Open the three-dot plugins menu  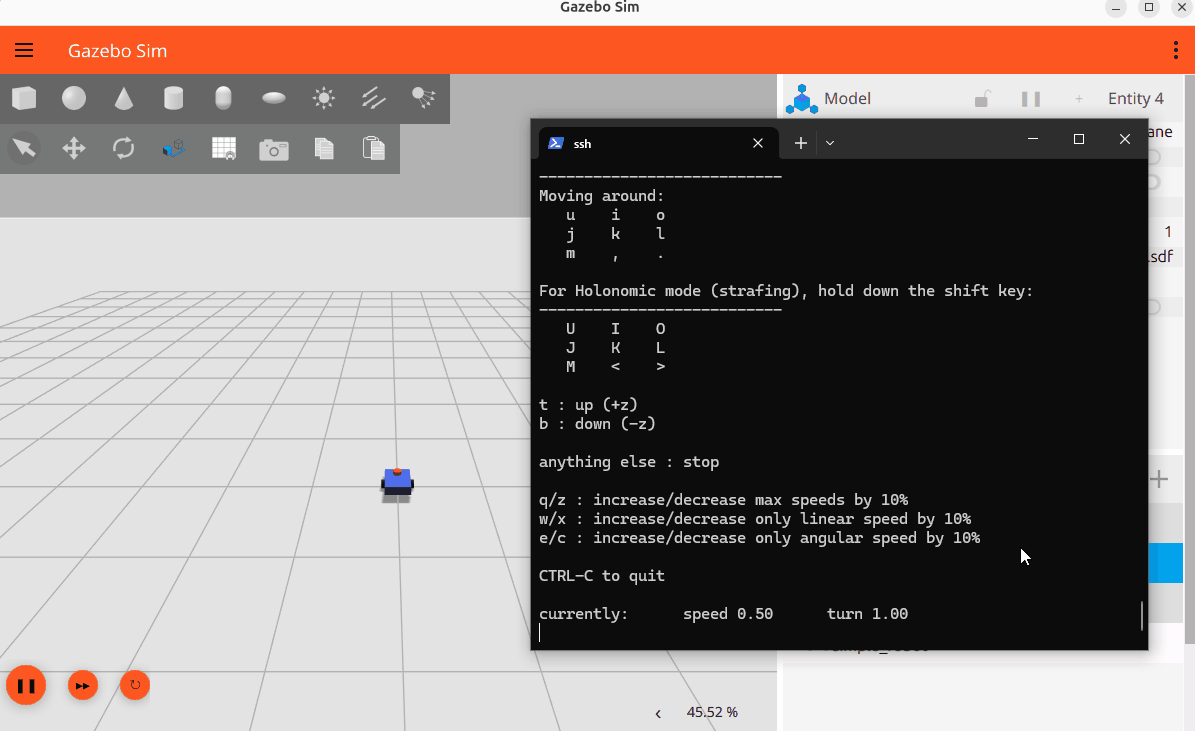1176,50
